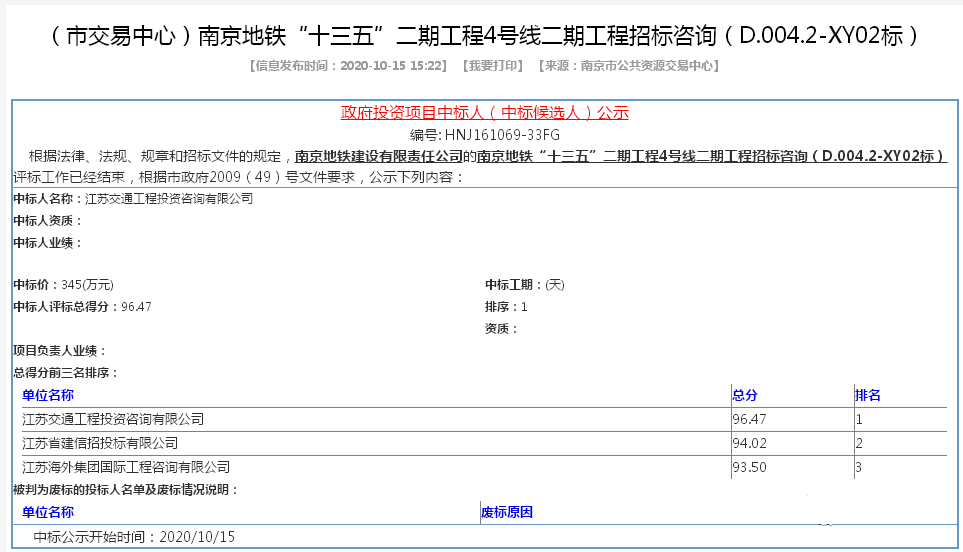Click the 来源：南京市公共资源交易中心 text
The width and height of the screenshot is (963, 552).
coord(628,66)
